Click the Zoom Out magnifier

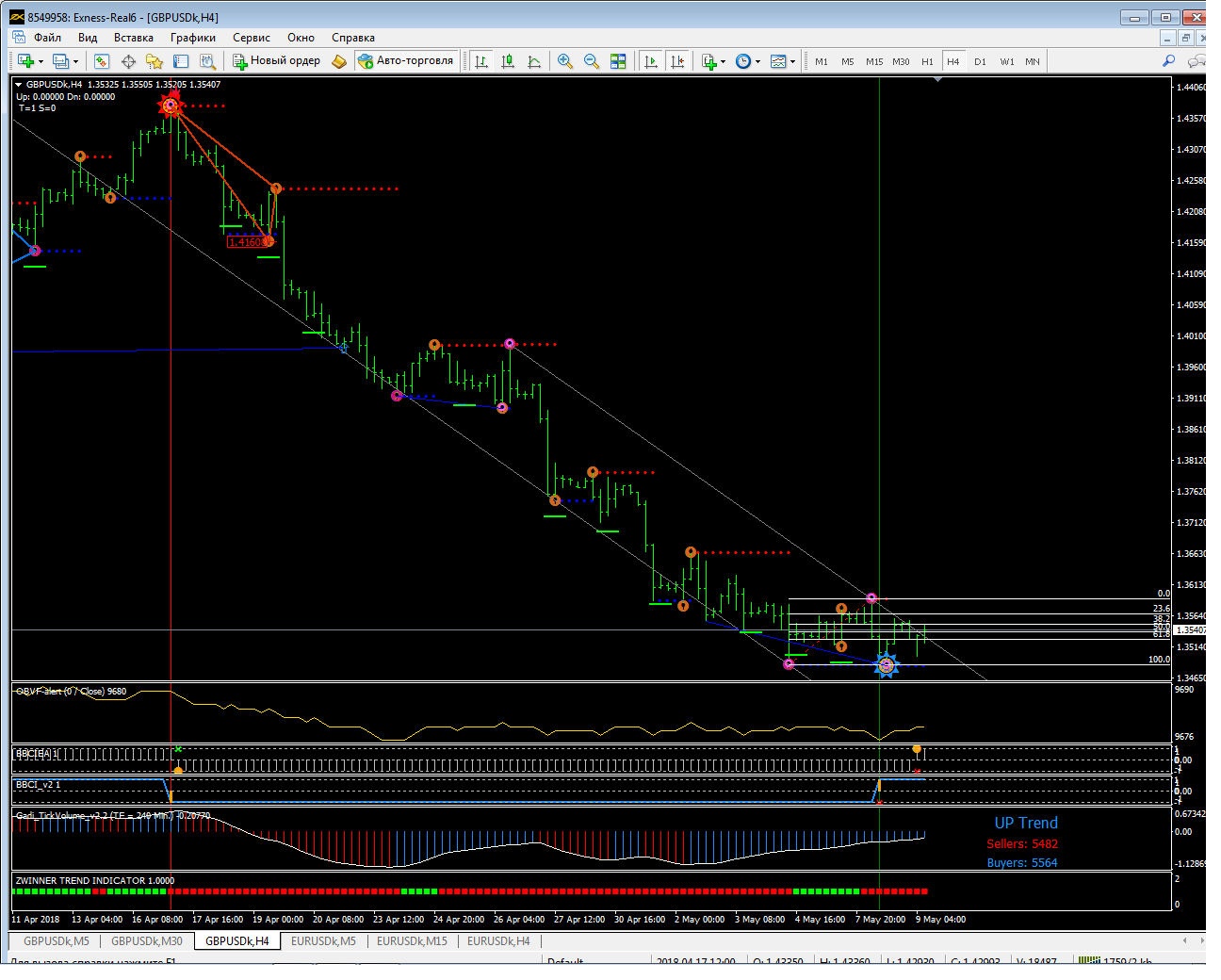(x=592, y=61)
